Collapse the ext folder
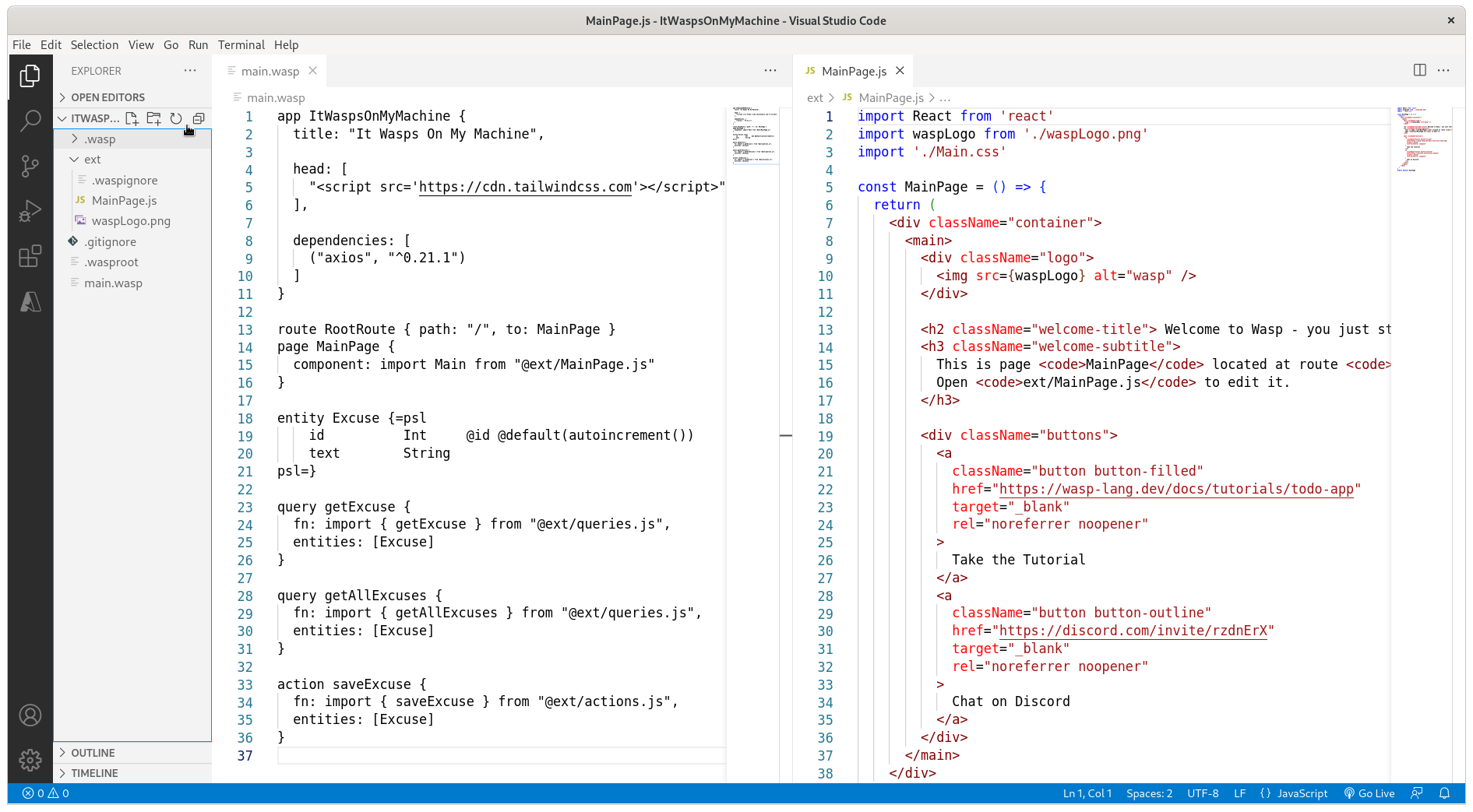Screen dimensions: 1473x812 (92, 160)
